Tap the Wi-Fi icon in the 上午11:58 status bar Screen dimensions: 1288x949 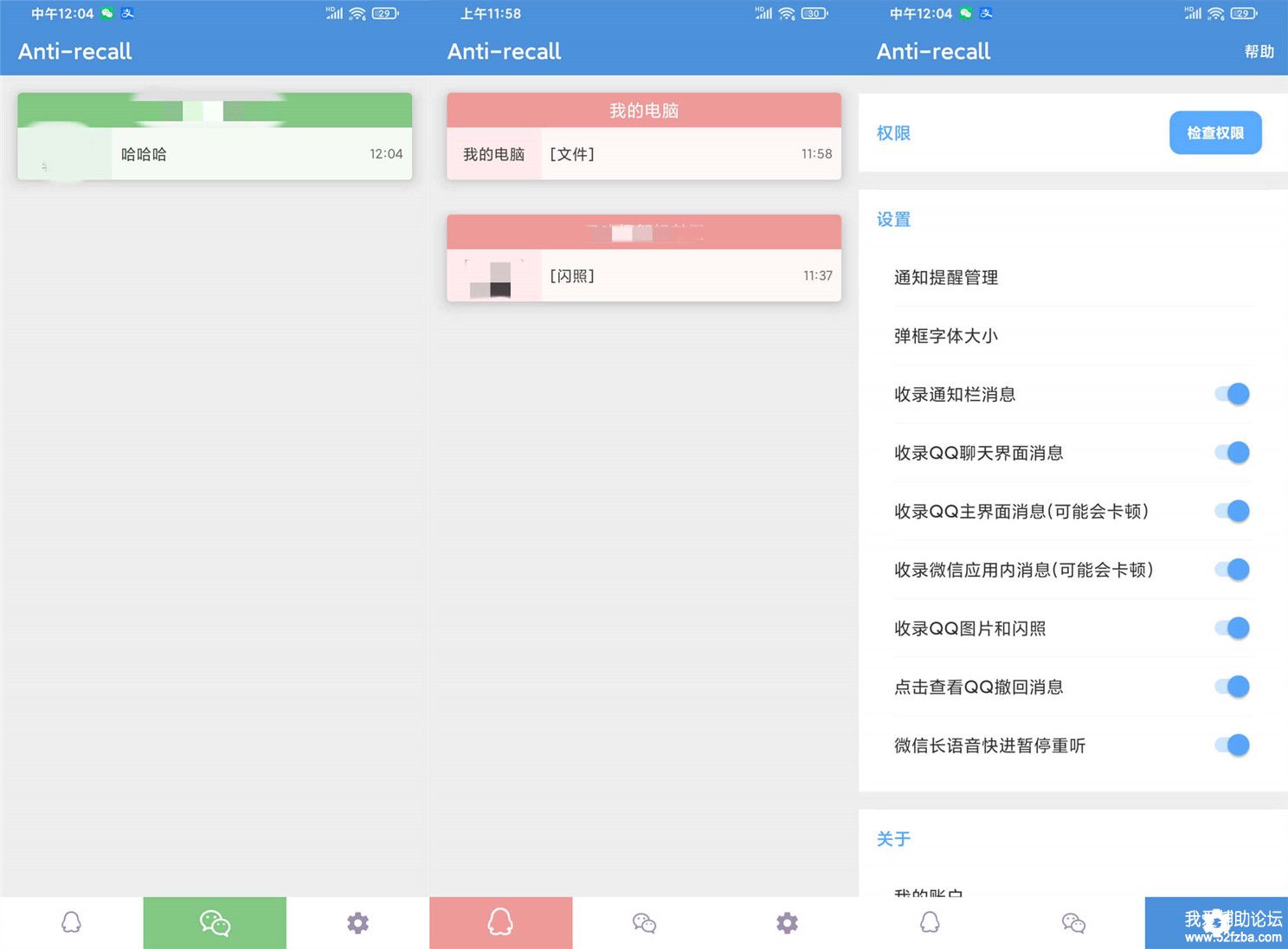[x=787, y=13]
